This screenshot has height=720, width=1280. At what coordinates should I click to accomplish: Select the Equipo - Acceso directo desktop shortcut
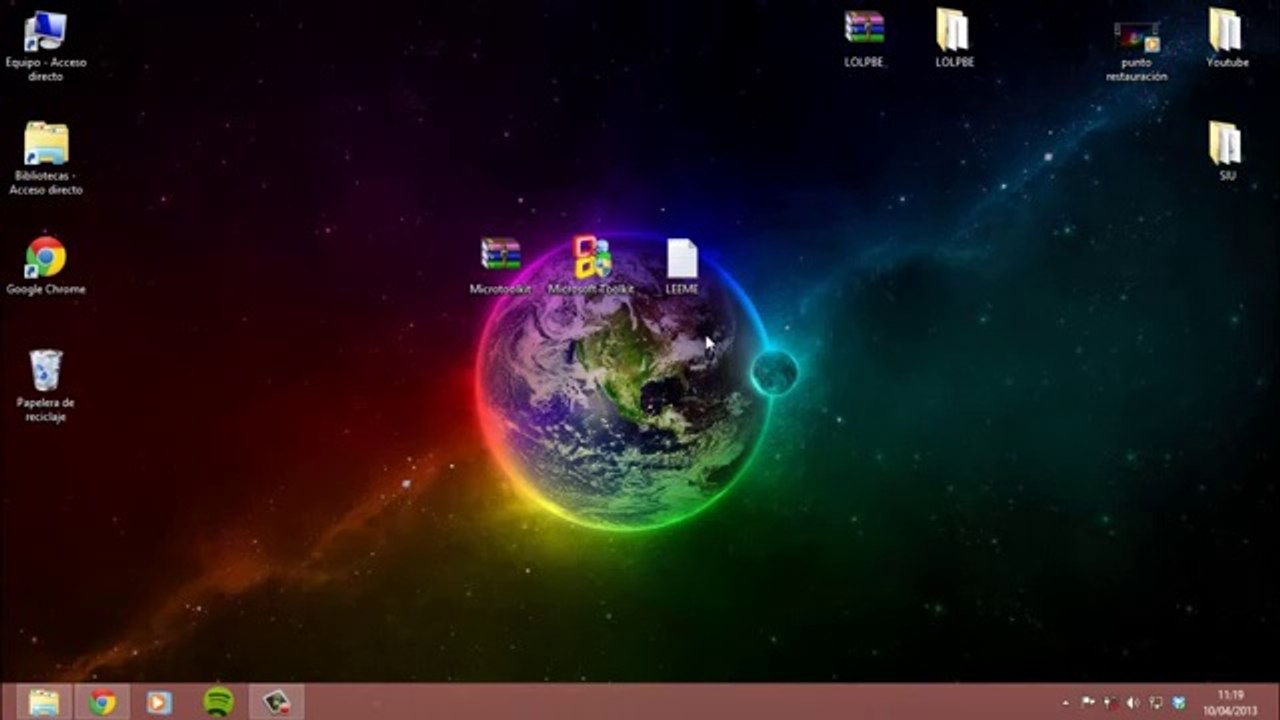[x=45, y=46]
